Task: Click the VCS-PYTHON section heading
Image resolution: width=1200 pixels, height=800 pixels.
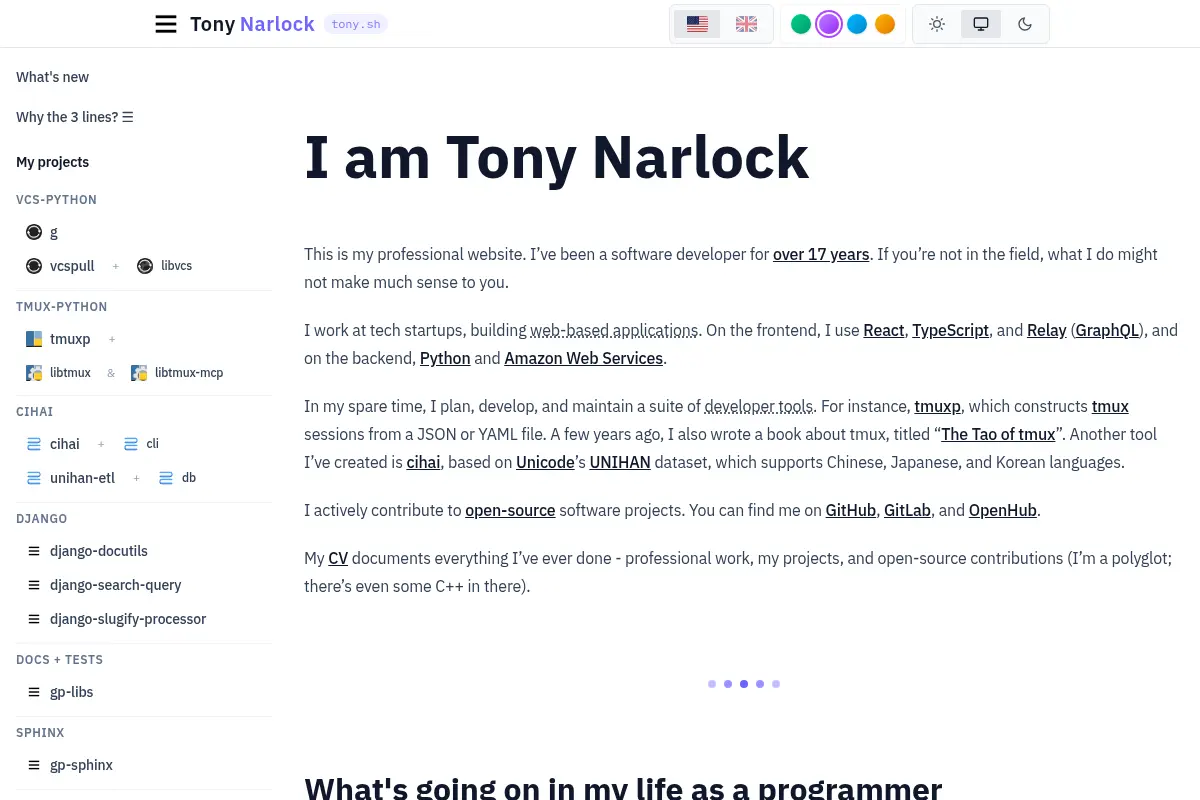Action: click(x=56, y=200)
